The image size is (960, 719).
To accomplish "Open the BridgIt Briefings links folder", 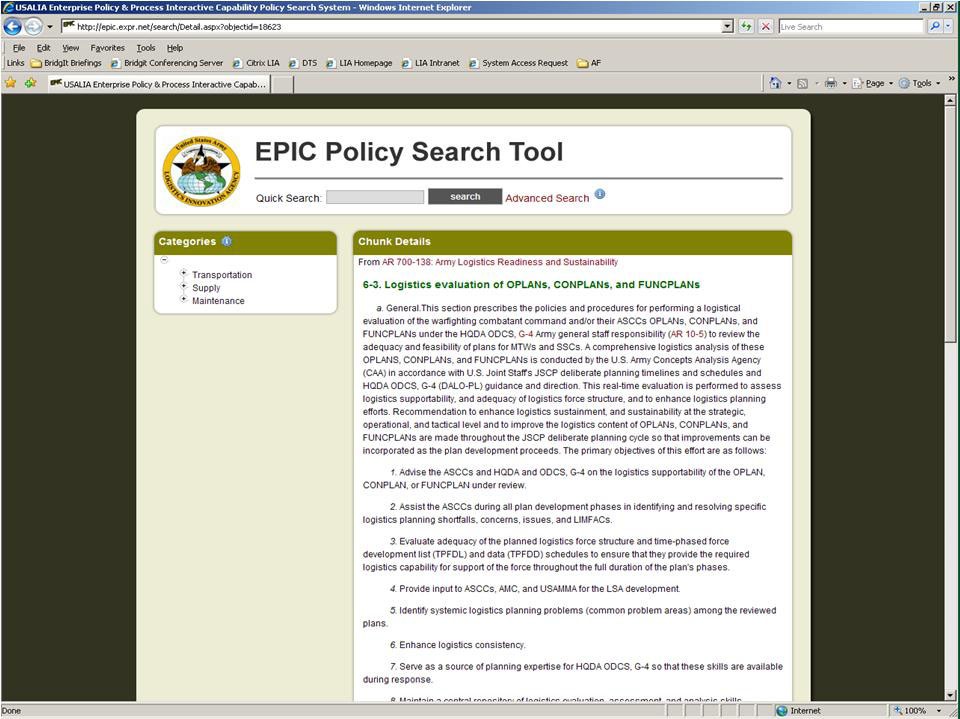I will 66,63.
